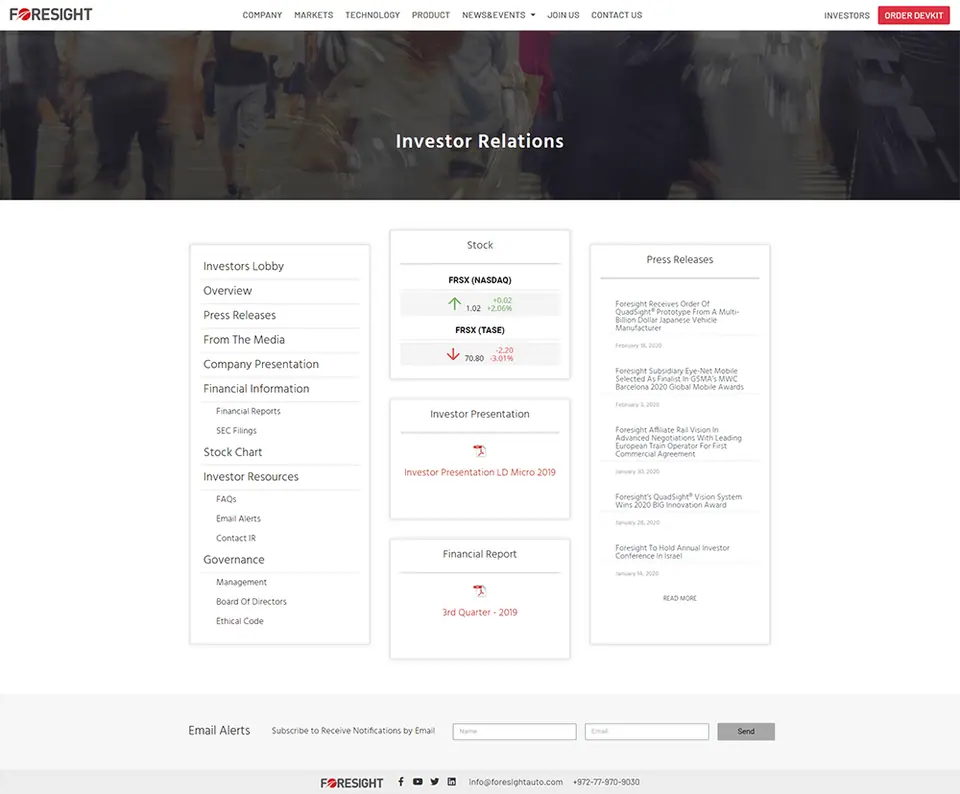Send the email alerts subscription
This screenshot has width=960, height=794.
pyautogui.click(x=746, y=732)
